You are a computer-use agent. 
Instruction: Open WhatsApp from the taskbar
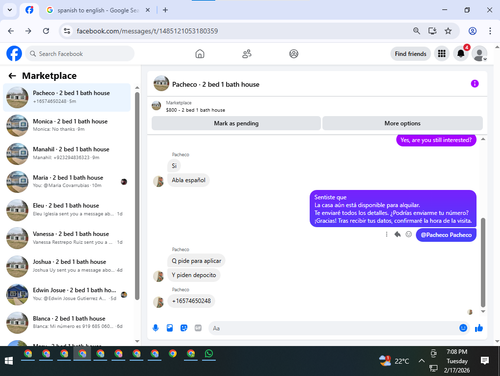click(209, 354)
